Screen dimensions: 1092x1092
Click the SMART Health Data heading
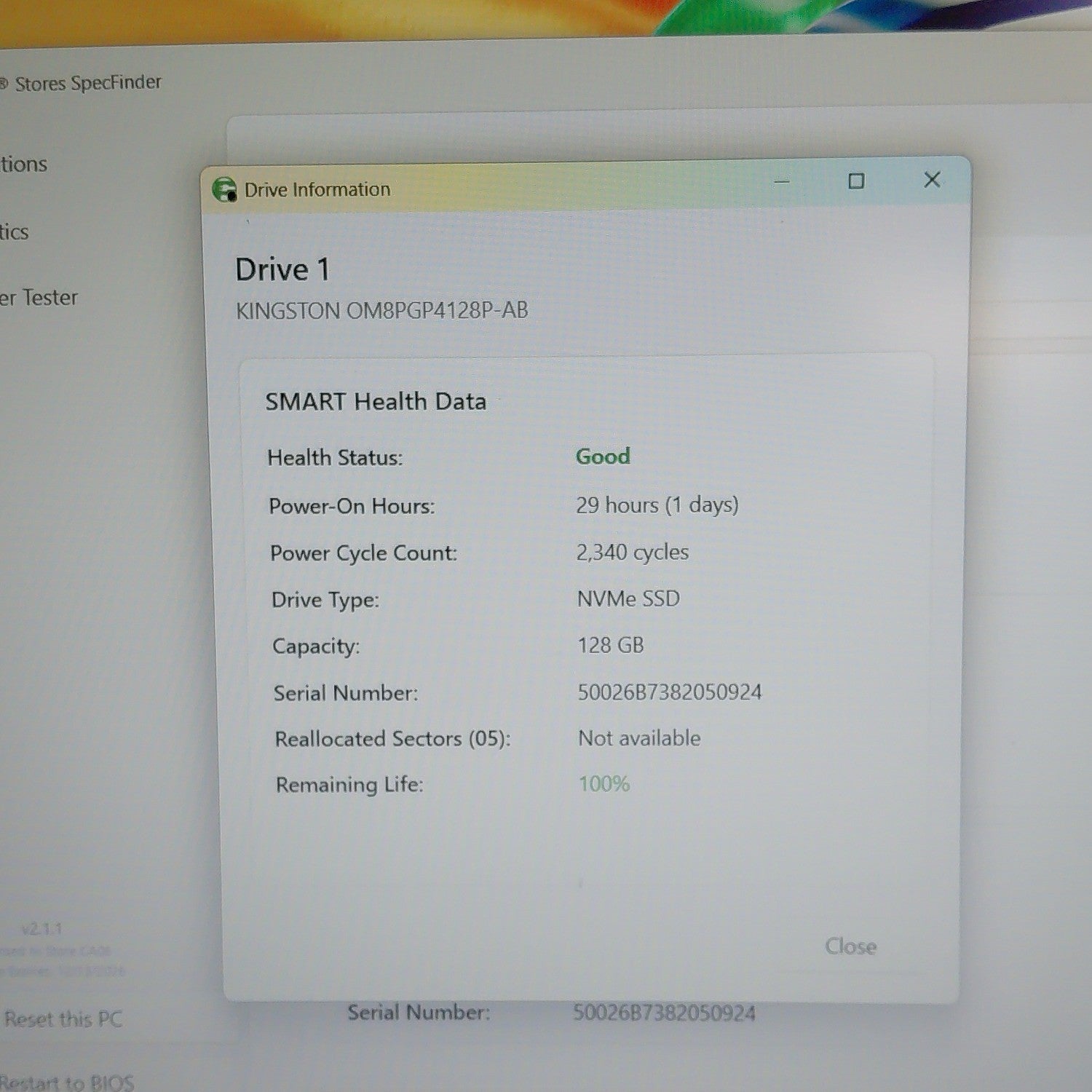tap(376, 401)
